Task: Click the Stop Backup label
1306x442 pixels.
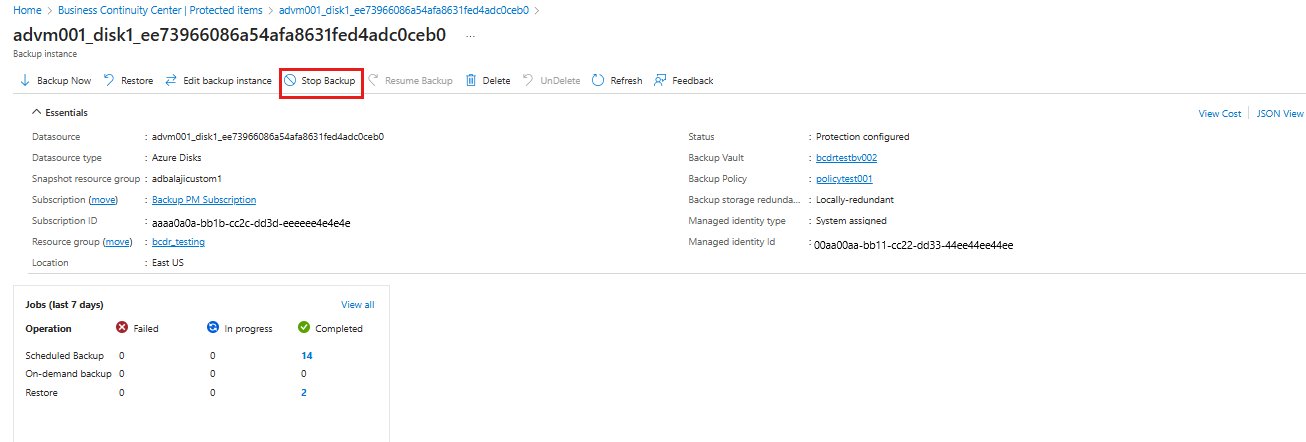Action: [328, 81]
